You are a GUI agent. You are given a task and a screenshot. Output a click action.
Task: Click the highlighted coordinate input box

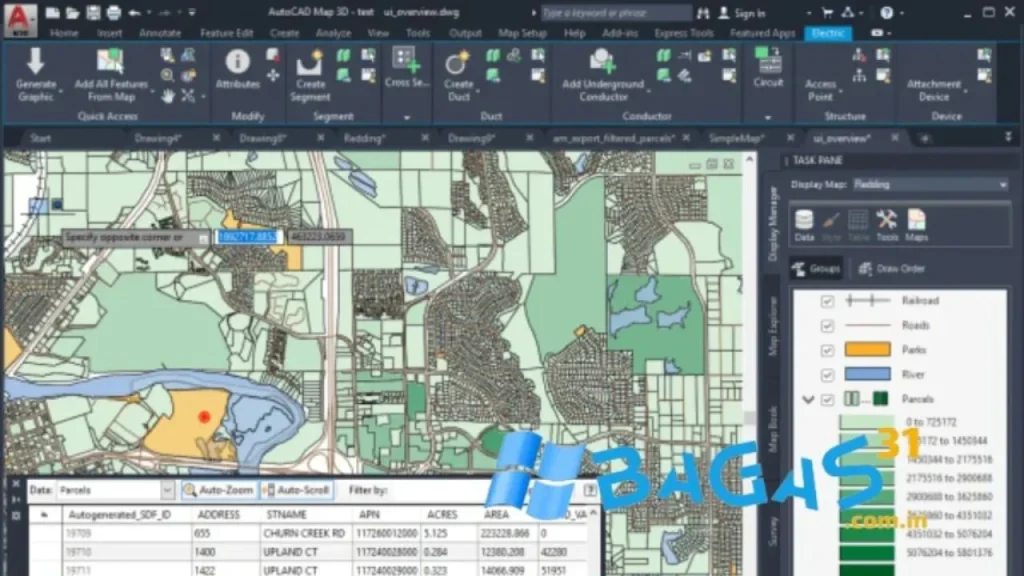(248, 236)
